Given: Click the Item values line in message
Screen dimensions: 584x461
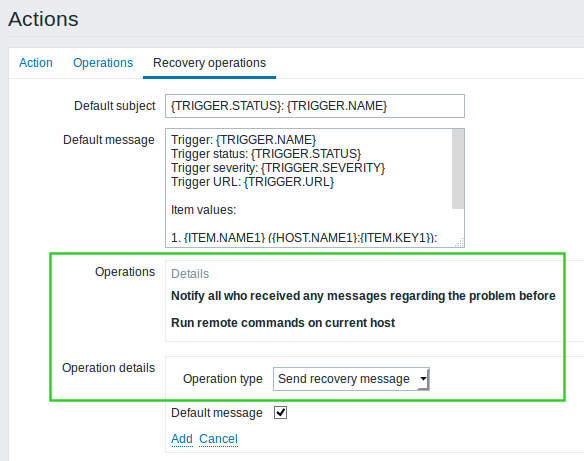Looking at the screenshot, I should [x=203, y=210].
